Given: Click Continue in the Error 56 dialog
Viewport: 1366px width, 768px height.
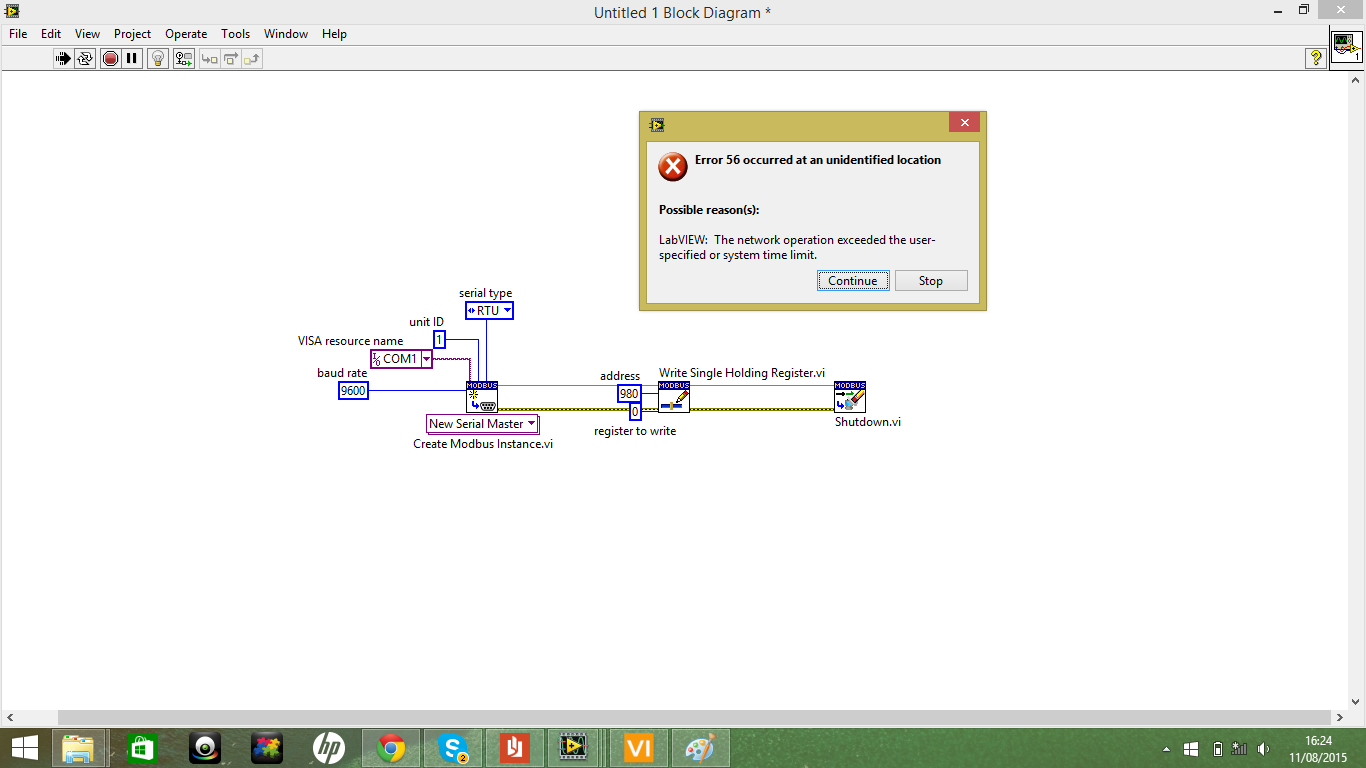Looking at the screenshot, I should pos(853,281).
